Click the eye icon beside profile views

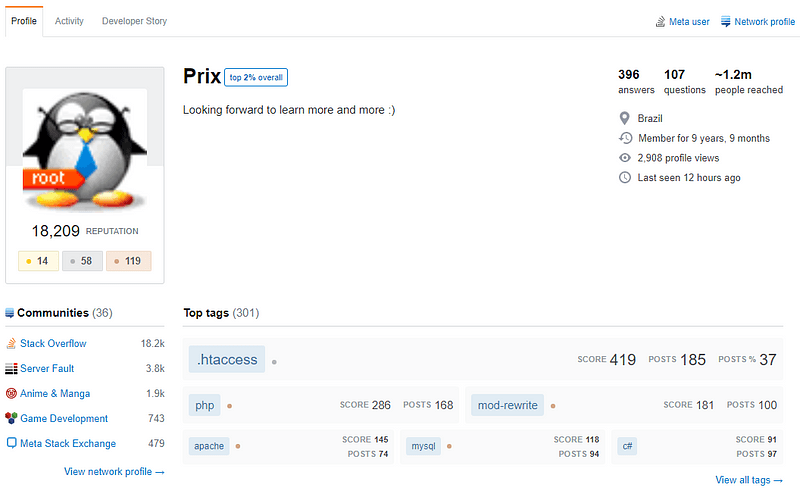coord(624,158)
